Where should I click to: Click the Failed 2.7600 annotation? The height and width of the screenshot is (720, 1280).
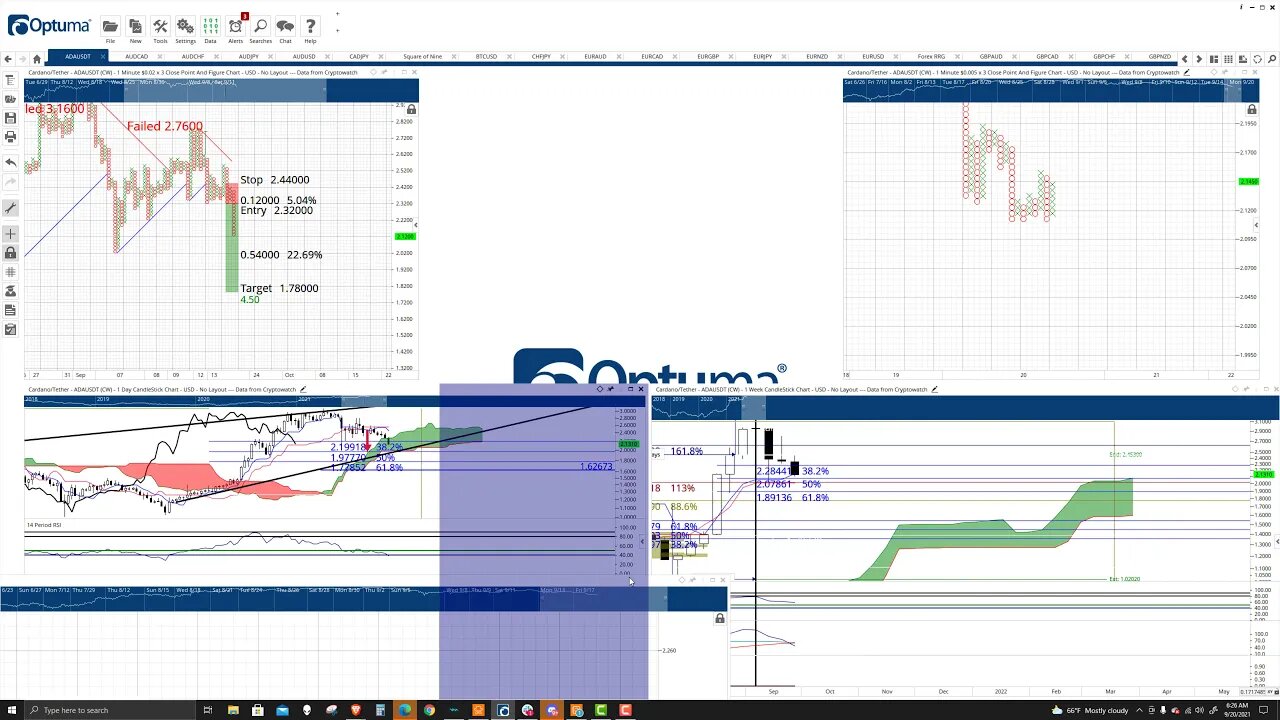(165, 126)
